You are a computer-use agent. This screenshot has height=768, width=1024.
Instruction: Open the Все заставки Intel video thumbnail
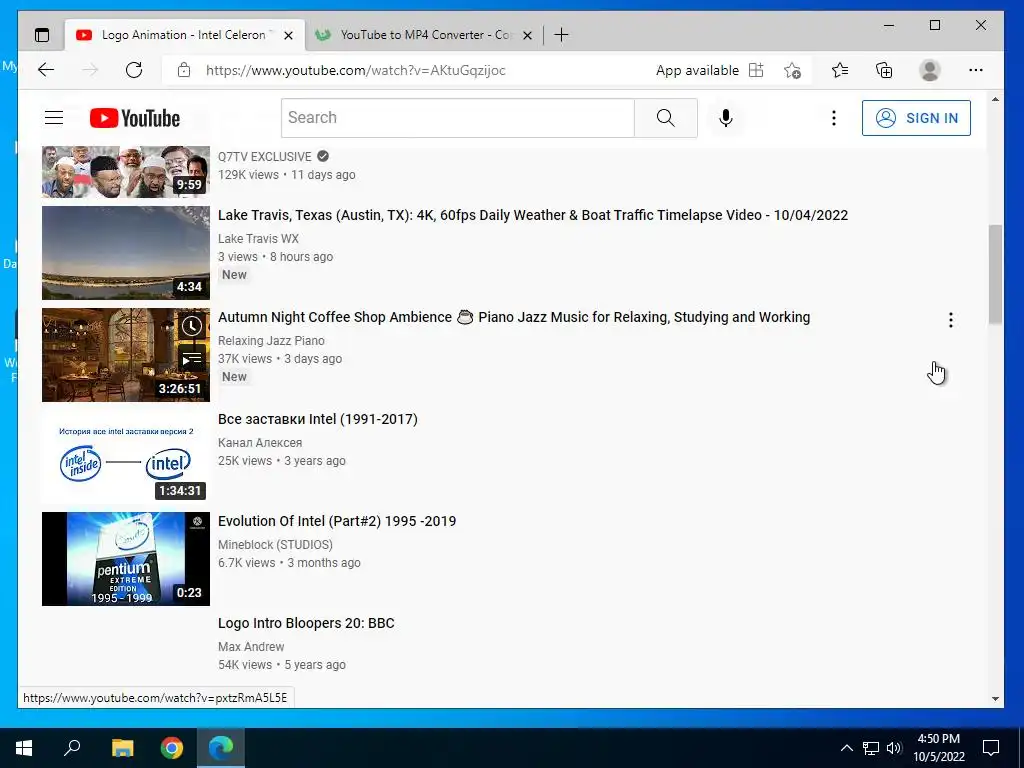[x=126, y=457]
